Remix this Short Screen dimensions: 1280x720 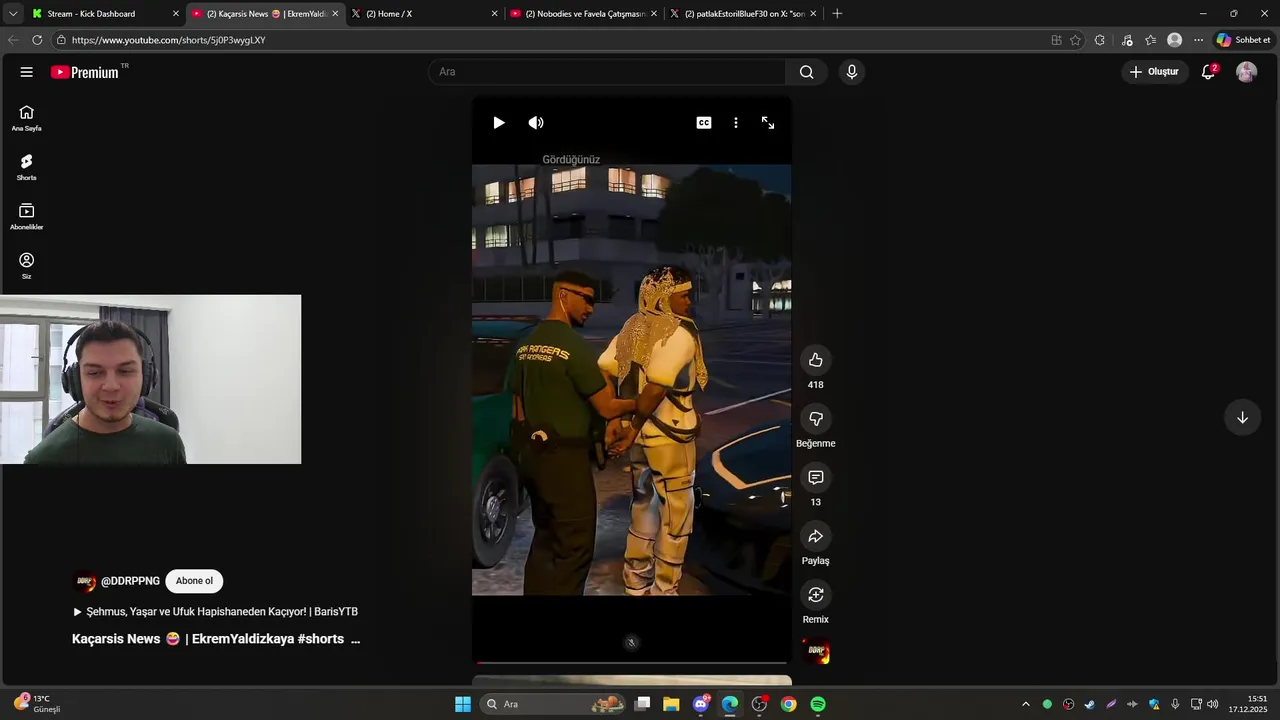pyautogui.click(x=816, y=595)
